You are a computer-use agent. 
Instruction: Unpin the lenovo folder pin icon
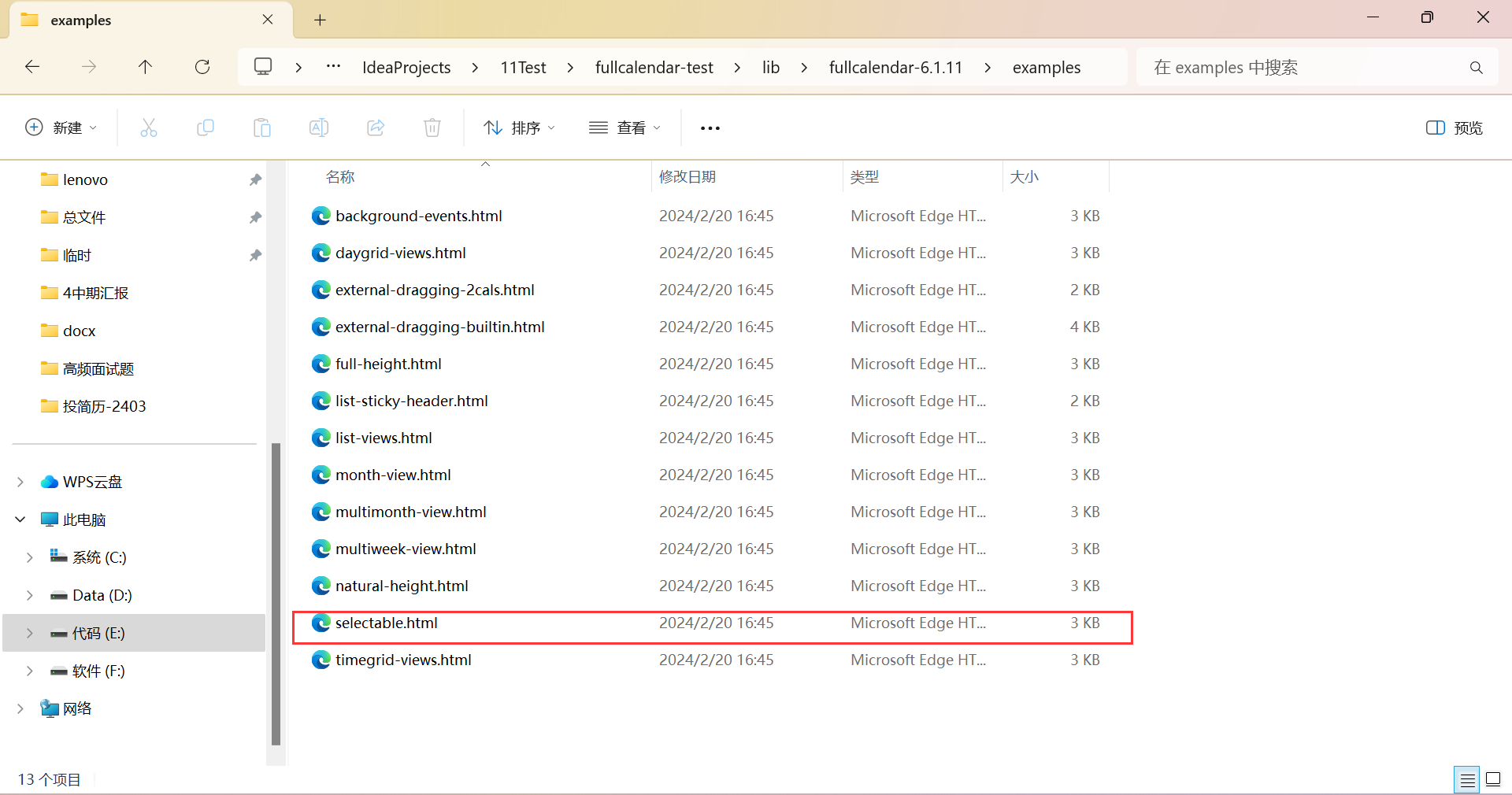pyautogui.click(x=255, y=180)
